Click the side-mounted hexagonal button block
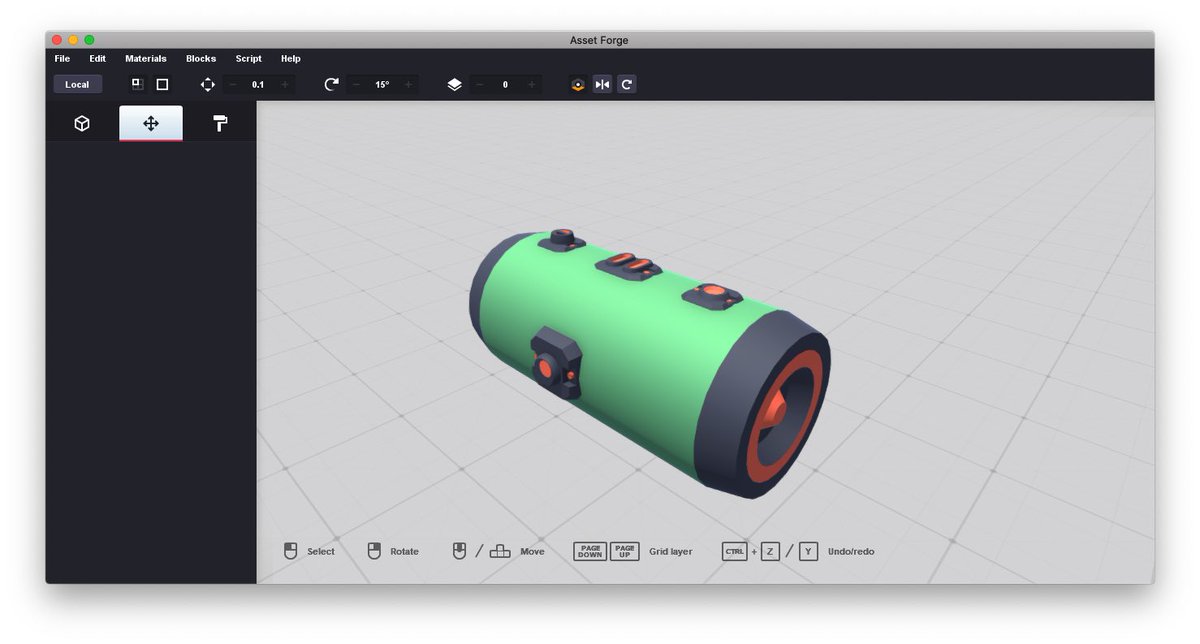Image resolution: width=1200 pixels, height=644 pixels. click(x=556, y=362)
